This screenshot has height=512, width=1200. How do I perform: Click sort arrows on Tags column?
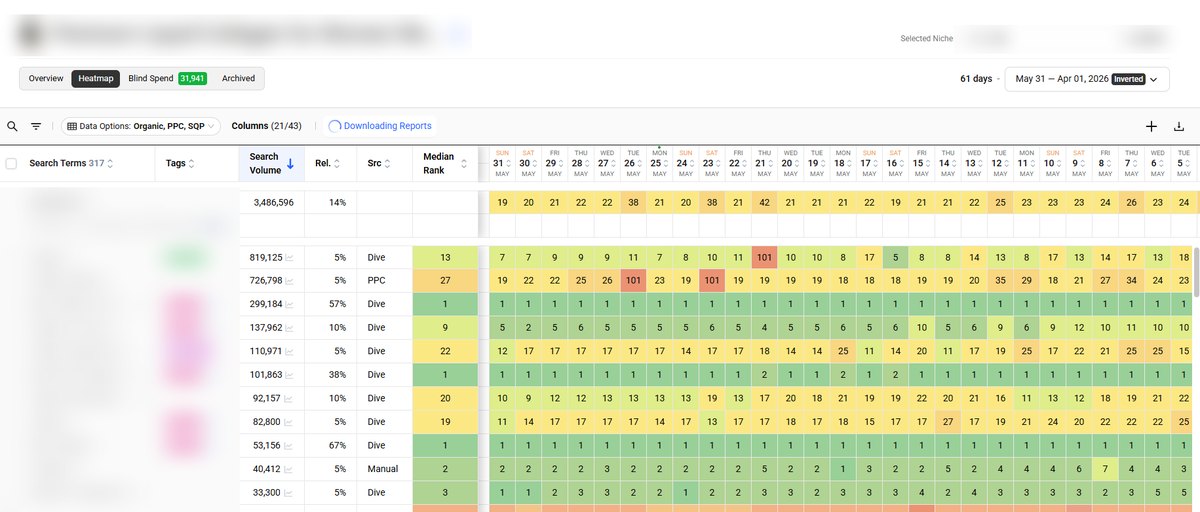coord(191,164)
